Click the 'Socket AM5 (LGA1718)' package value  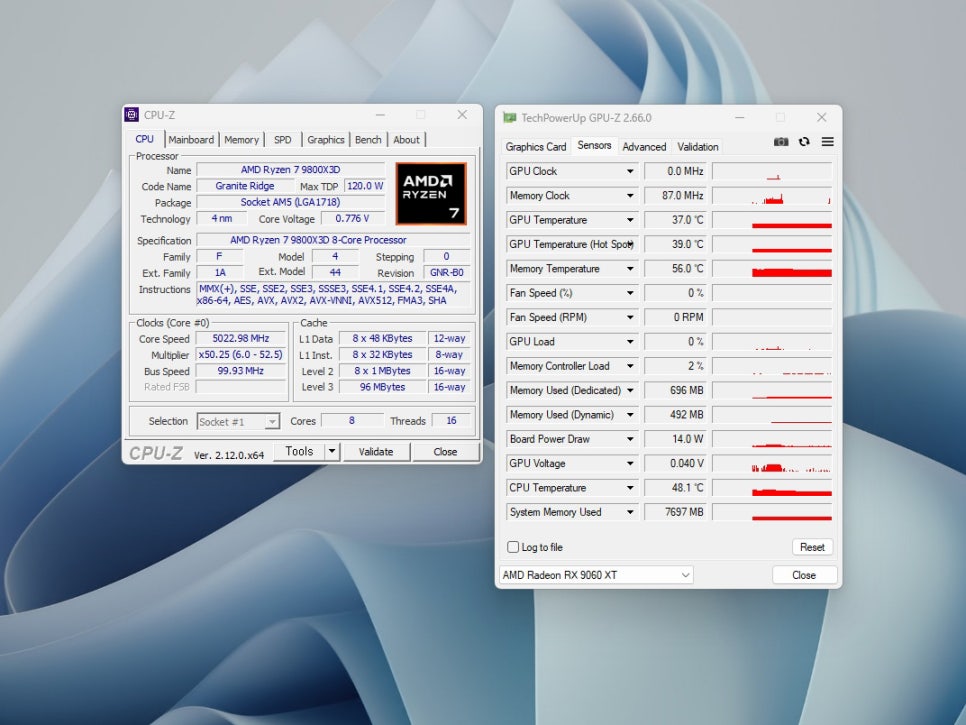290,202
